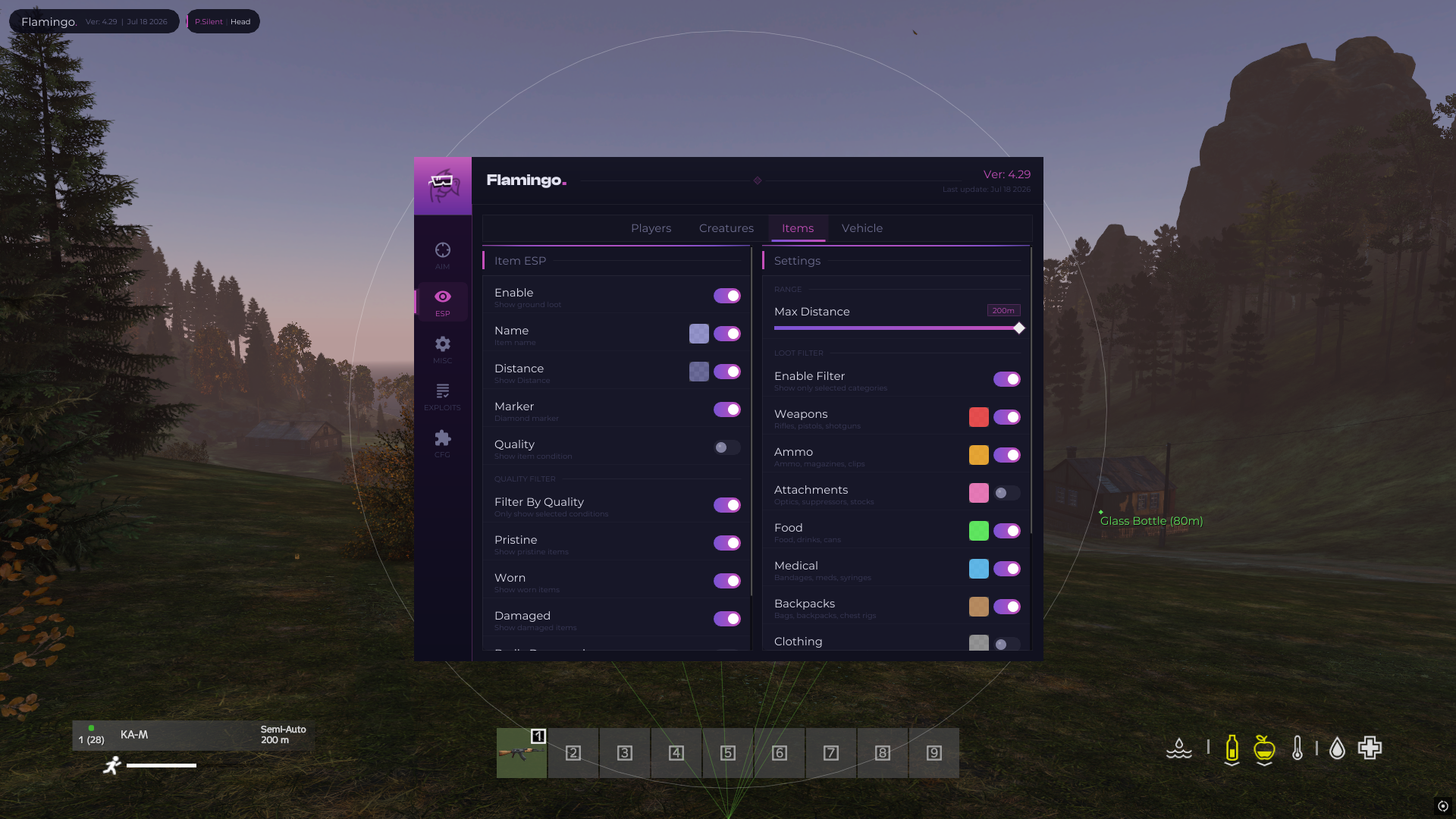Toggle the Pristine switch

tap(727, 543)
